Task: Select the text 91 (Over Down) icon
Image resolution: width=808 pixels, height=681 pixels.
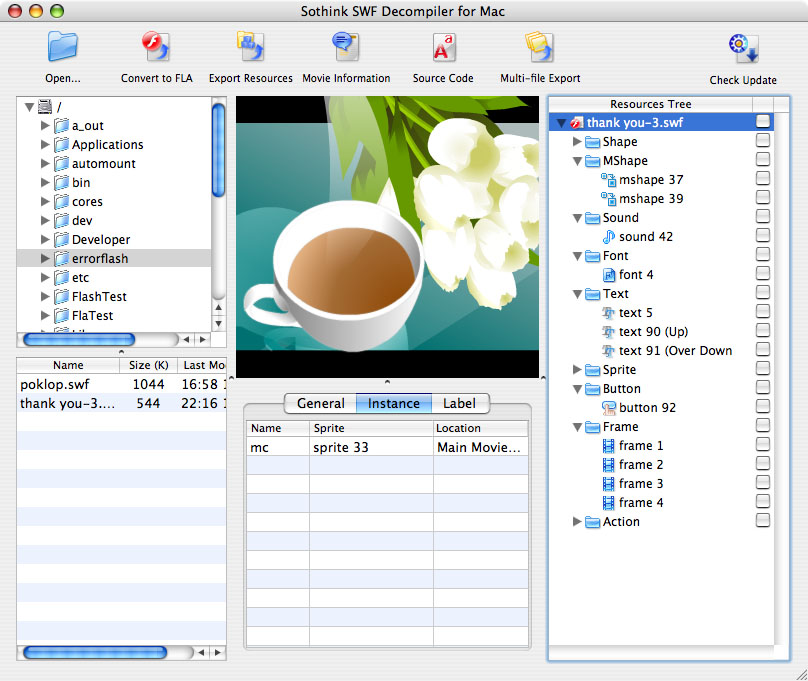Action: [609, 351]
